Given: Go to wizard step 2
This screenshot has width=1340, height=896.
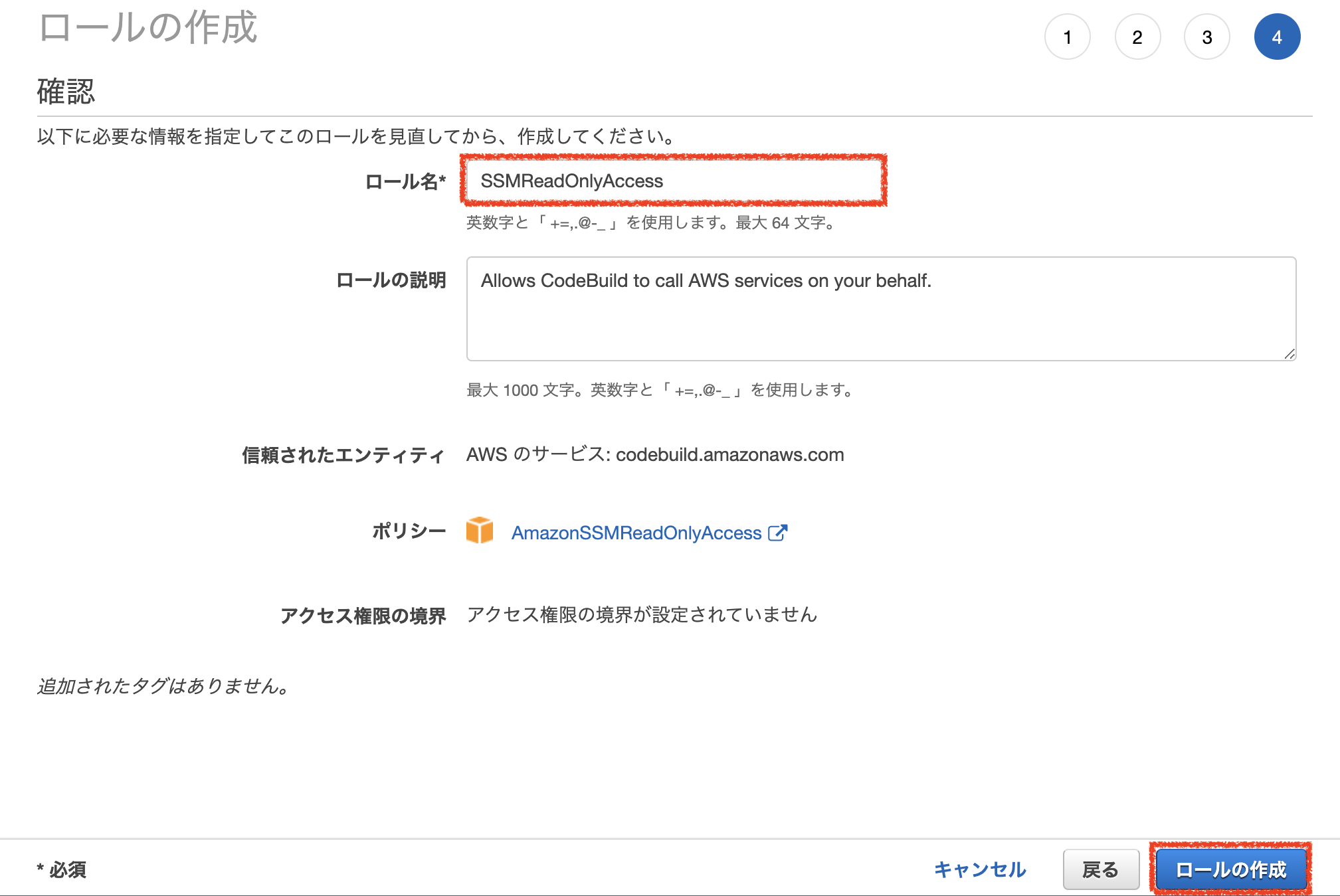Looking at the screenshot, I should click(x=1137, y=37).
